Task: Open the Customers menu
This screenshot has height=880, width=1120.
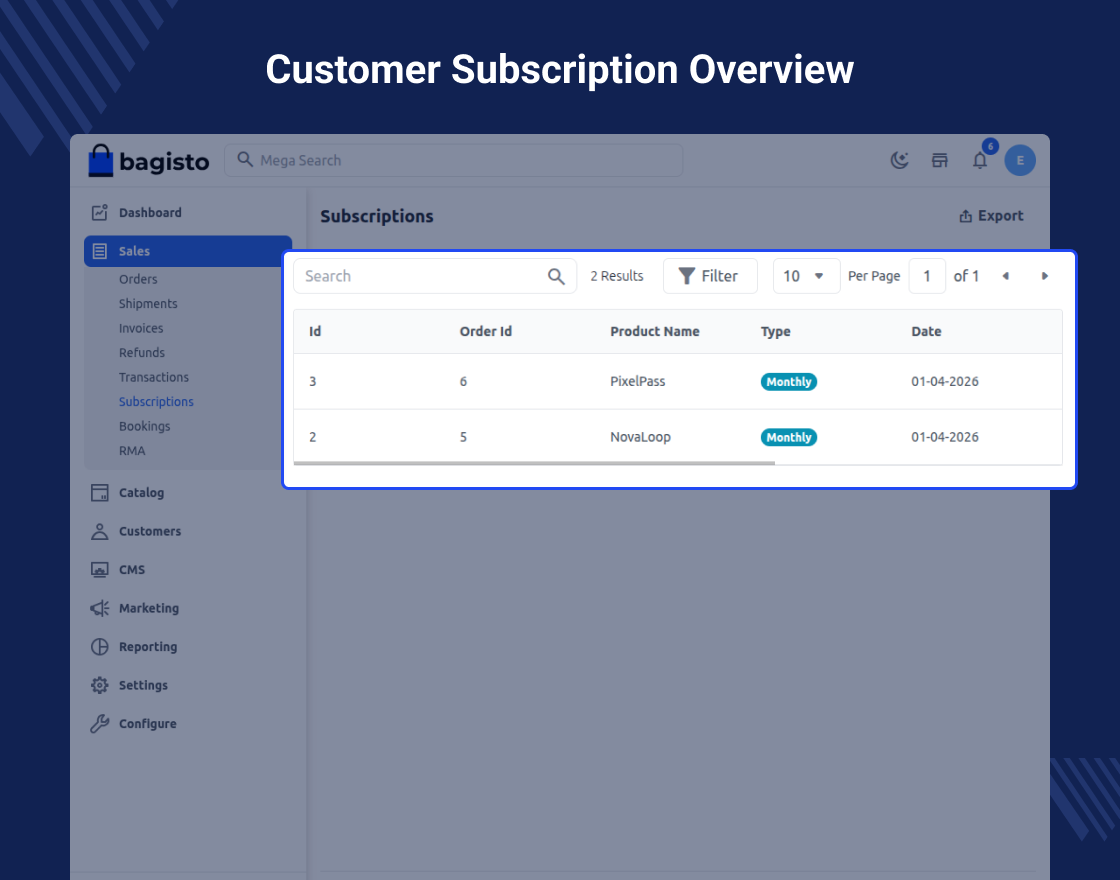Action: 149,531
